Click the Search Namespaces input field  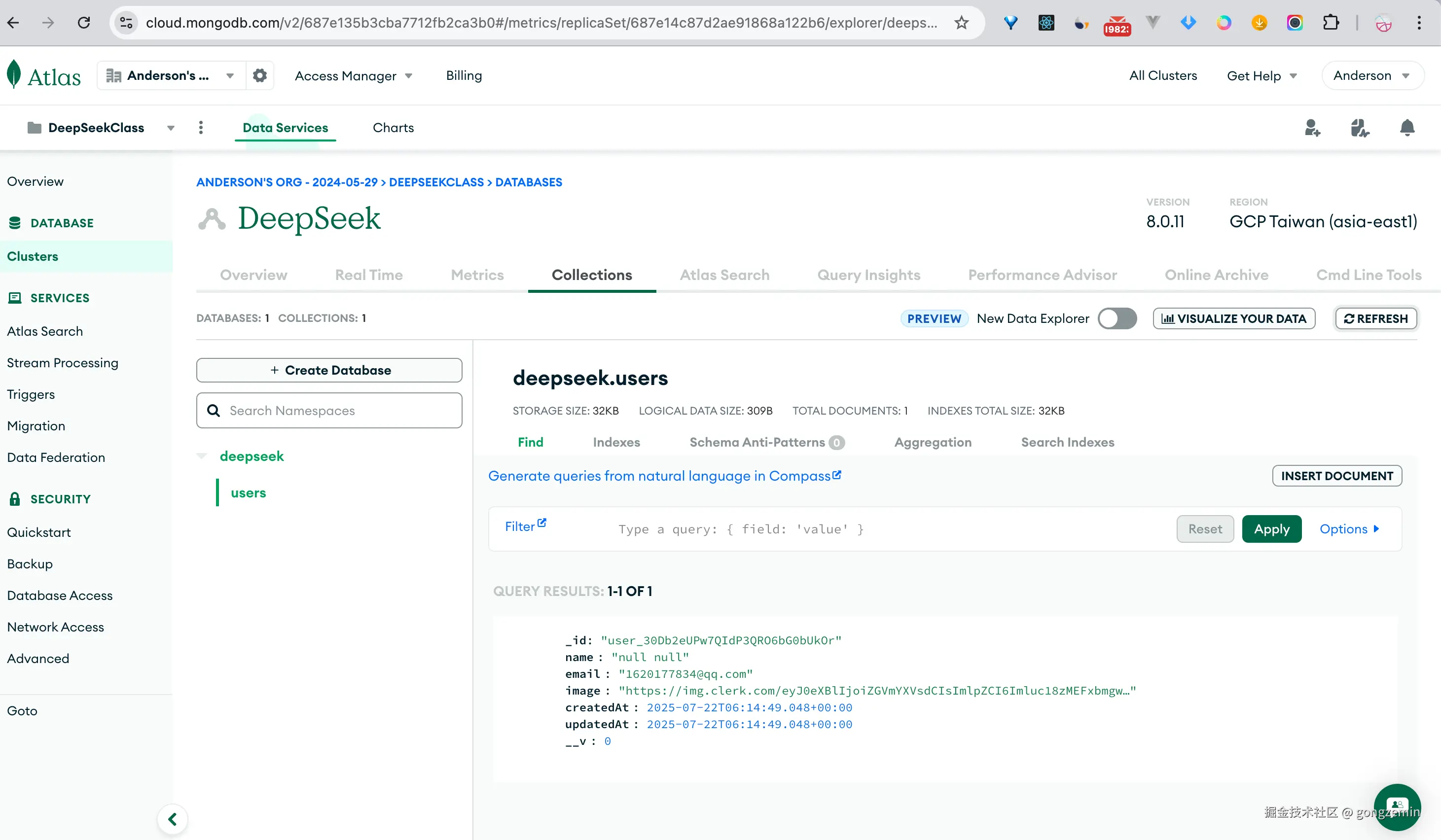pos(329,410)
